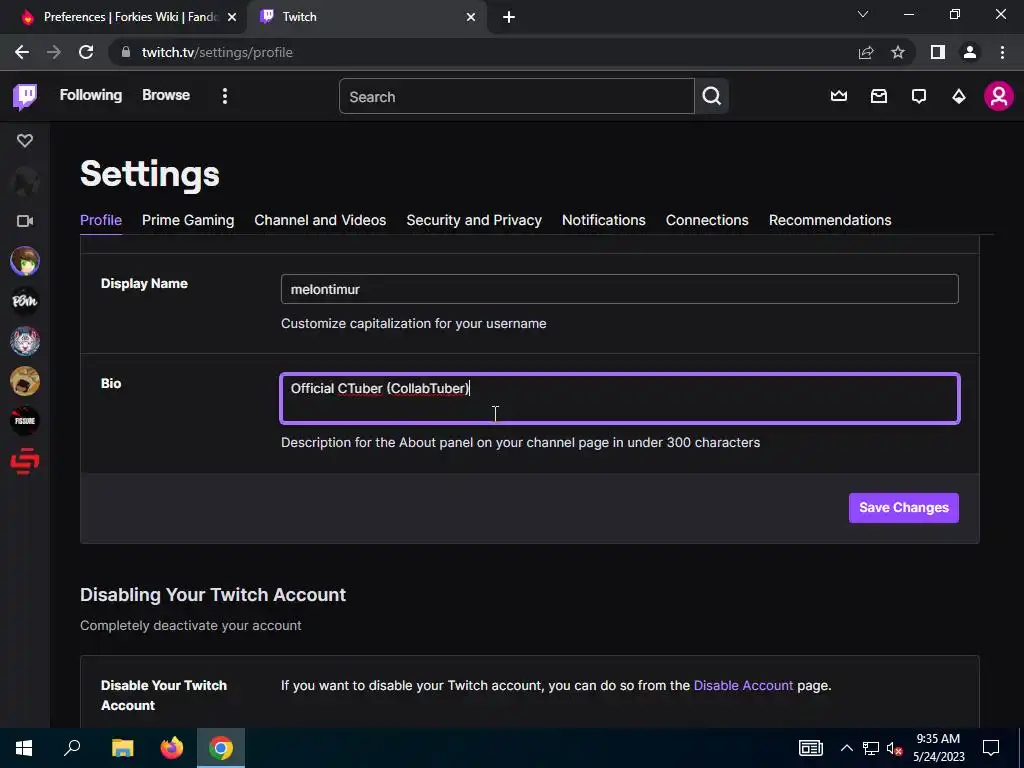Open the Recommendations settings tab
Image resolution: width=1024 pixels, height=768 pixels.
(x=830, y=220)
